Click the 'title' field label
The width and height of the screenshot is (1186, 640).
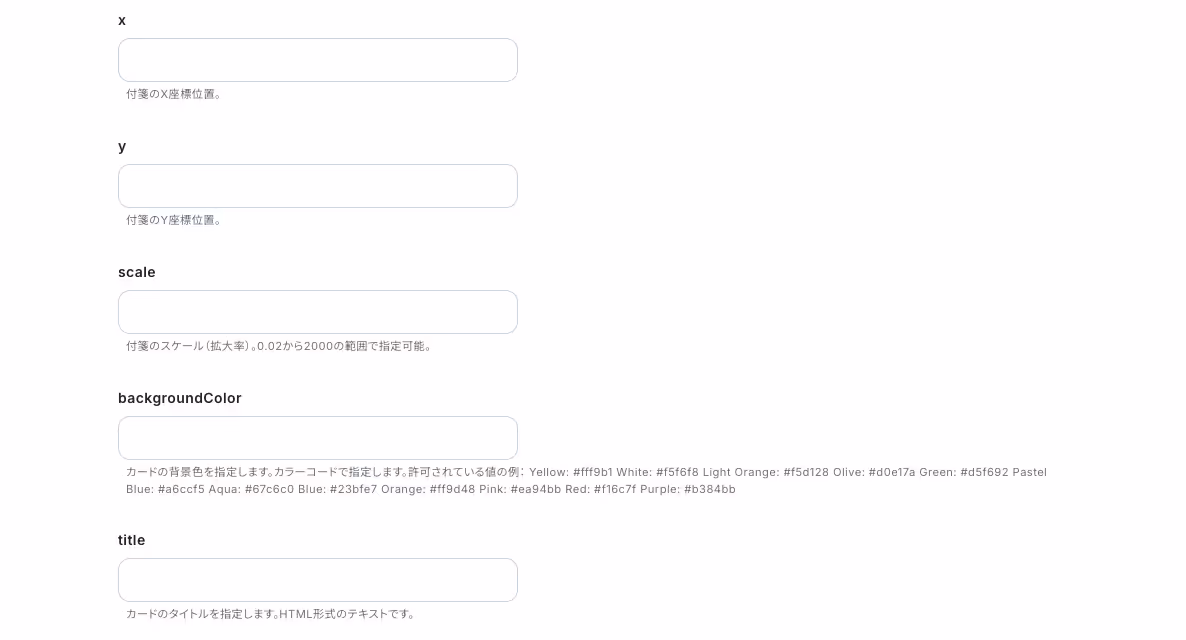point(132,540)
